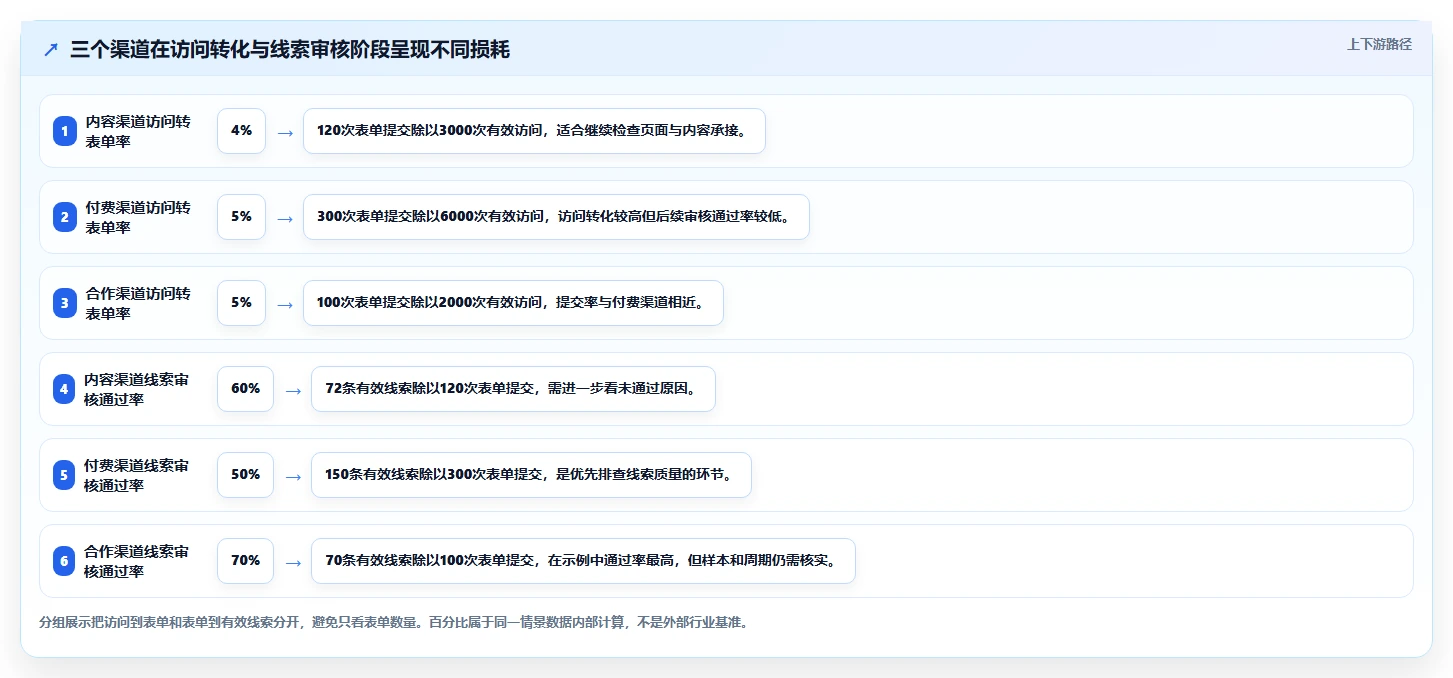The width and height of the screenshot is (1453, 678).
Task: Click the trend arrow icon beside the title
Action: (51, 50)
